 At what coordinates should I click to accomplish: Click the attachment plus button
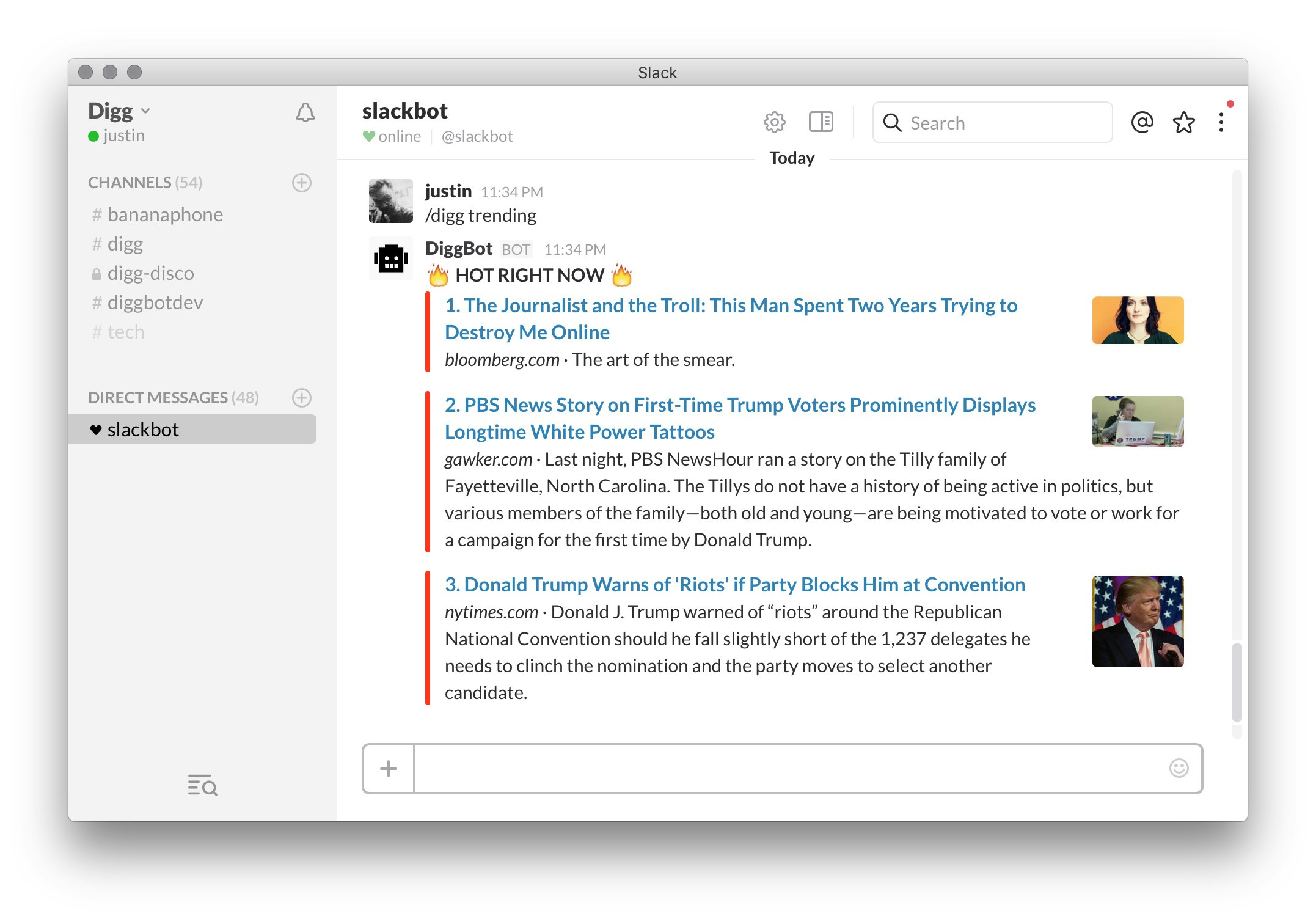(x=389, y=769)
